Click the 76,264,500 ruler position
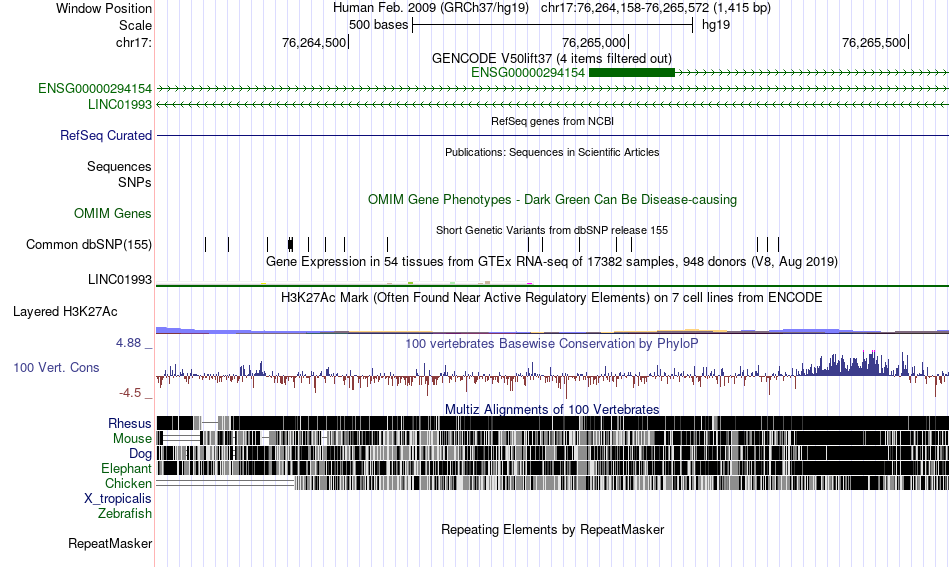The image size is (950, 567). (x=314, y=42)
